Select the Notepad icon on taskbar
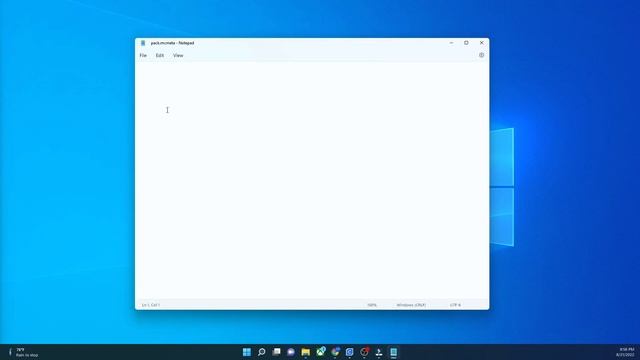Image resolution: width=640 pixels, height=360 pixels. point(393,352)
